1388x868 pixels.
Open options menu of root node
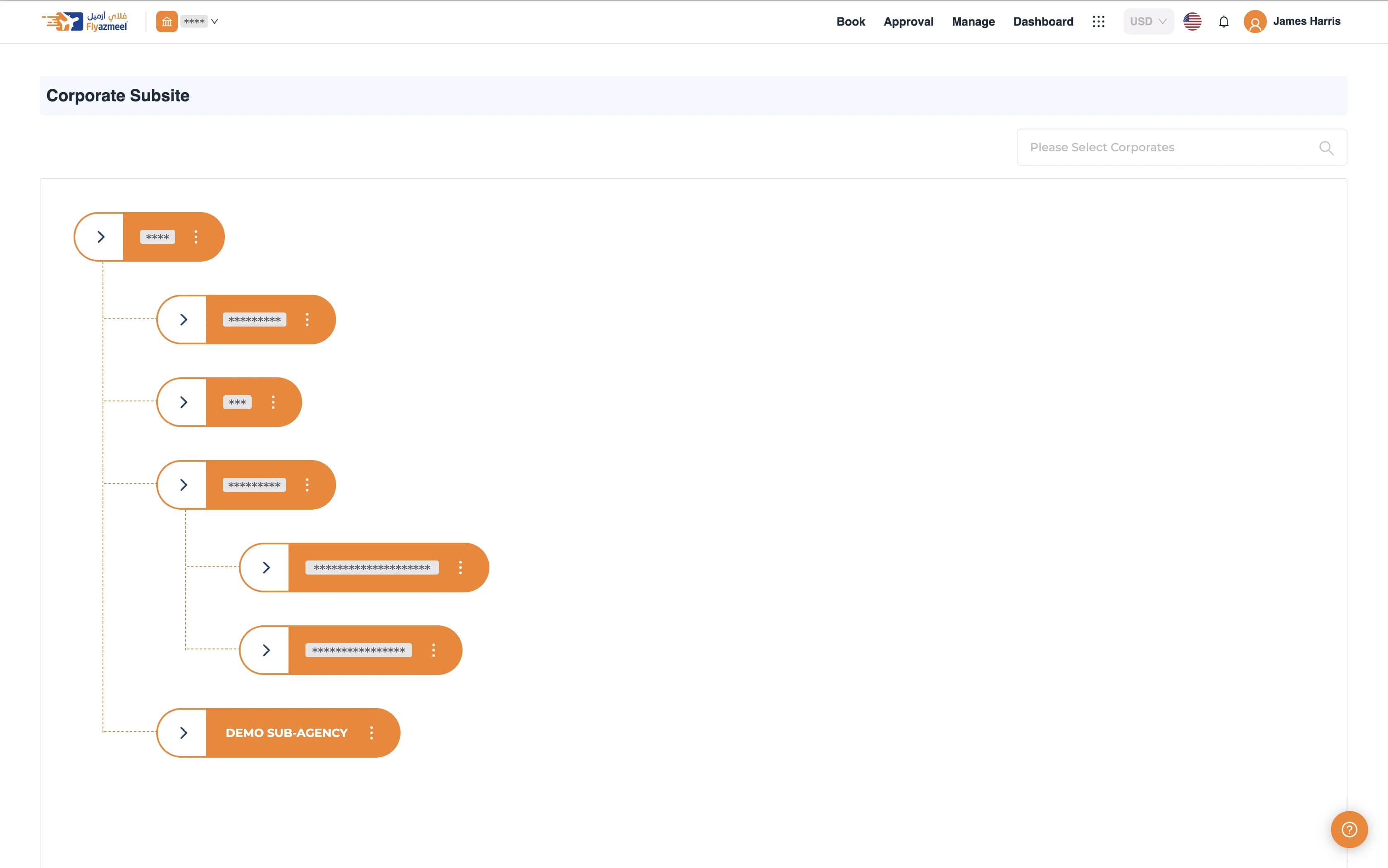[x=196, y=237]
